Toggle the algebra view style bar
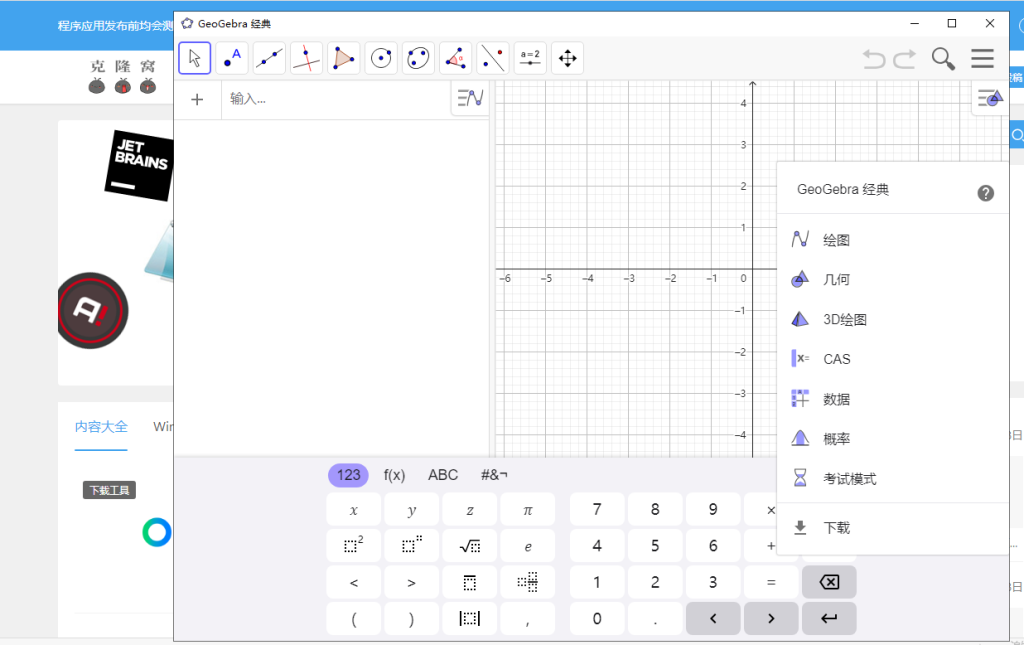This screenshot has height=645, width=1024. coord(470,99)
